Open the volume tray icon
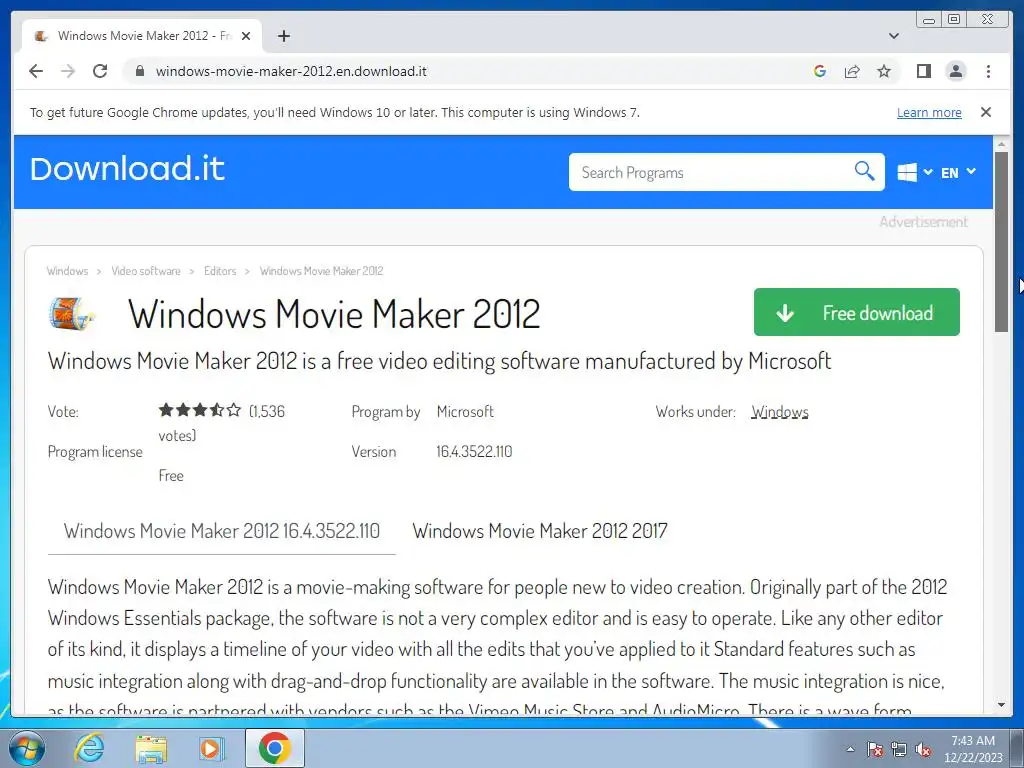Viewport: 1024px width, 768px height. point(923,749)
